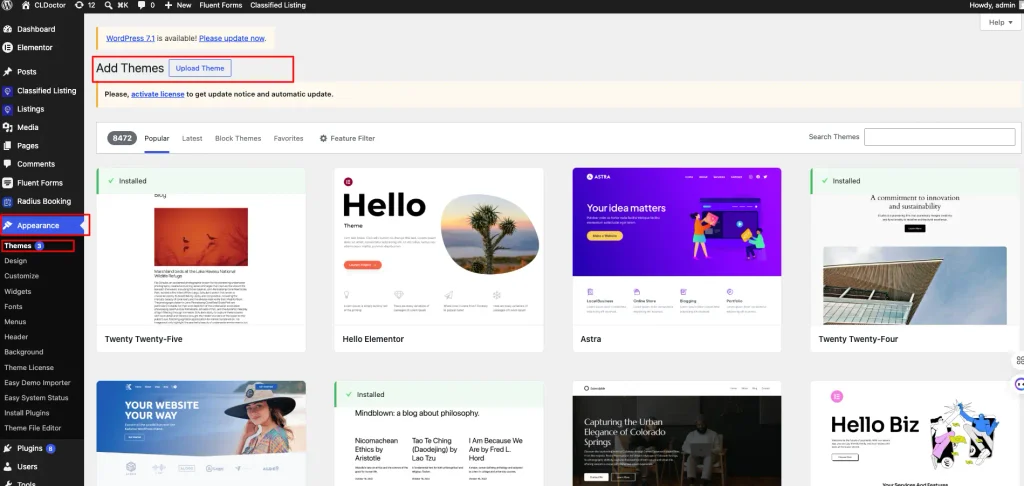1024x486 pixels.
Task: Open Theme File Editor submenu item
Action: click(33, 428)
